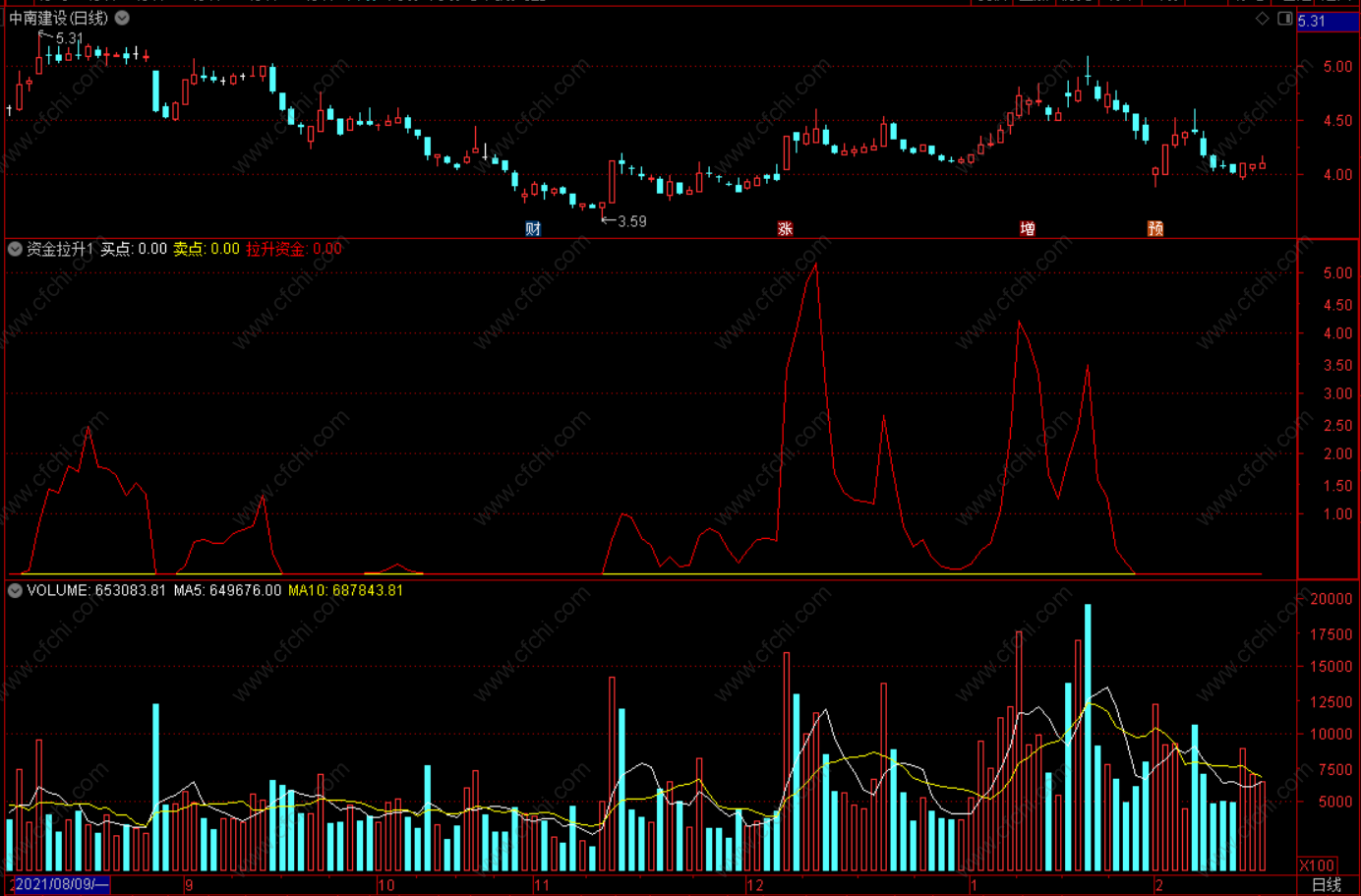Click month 10 on the time axis
Image resolution: width=1361 pixels, height=896 pixels.
coord(386,884)
